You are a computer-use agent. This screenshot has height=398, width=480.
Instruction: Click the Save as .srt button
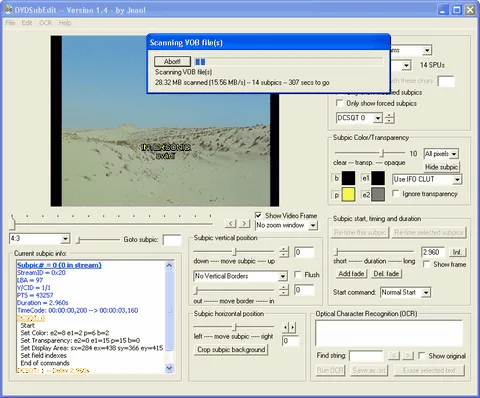369,370
